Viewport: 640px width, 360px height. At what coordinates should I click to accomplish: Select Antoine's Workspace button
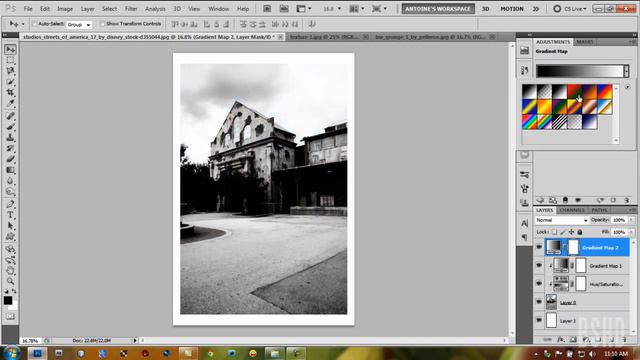[x=438, y=9]
